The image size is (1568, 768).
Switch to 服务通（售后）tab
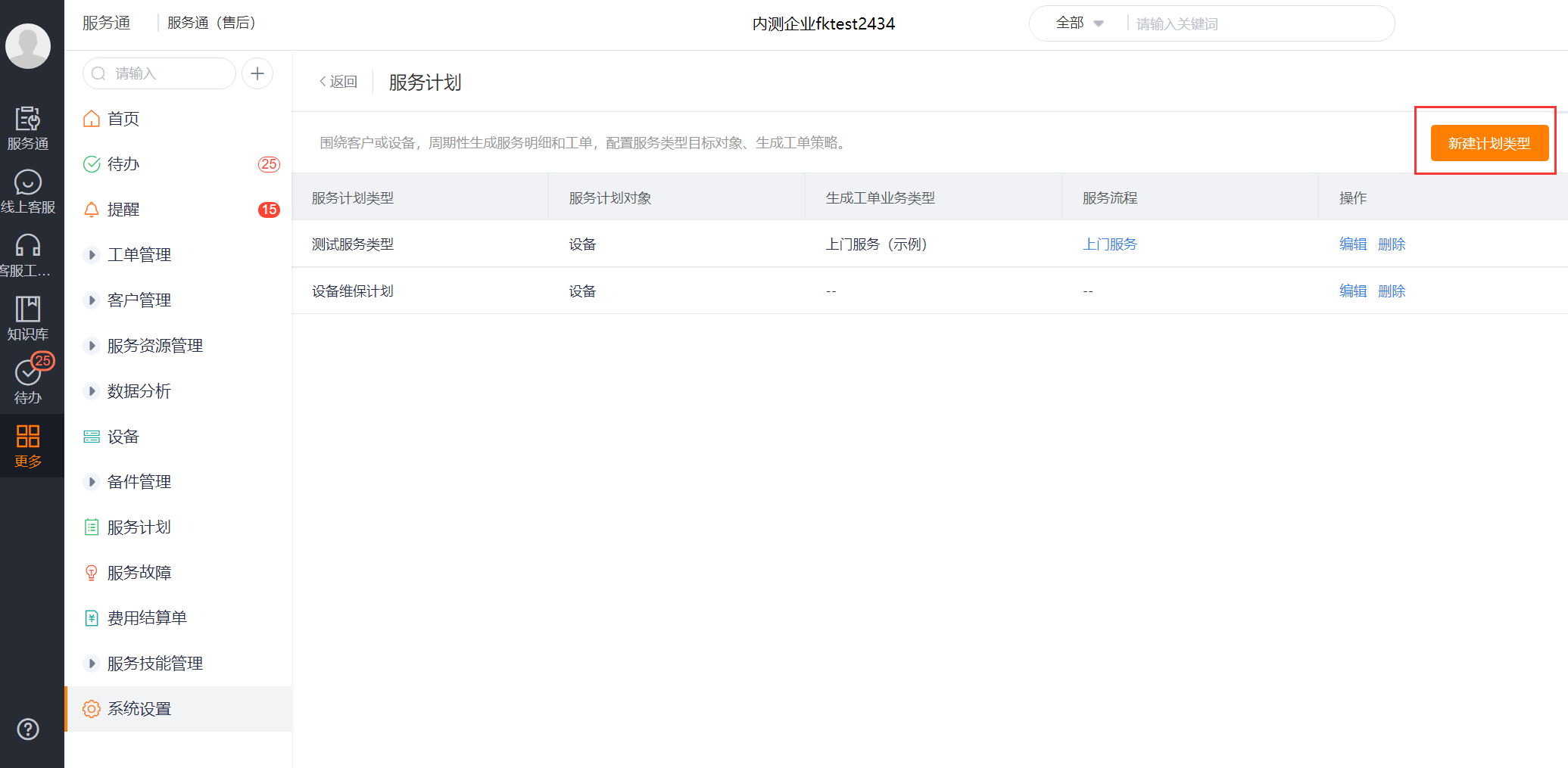pyautogui.click(x=211, y=23)
